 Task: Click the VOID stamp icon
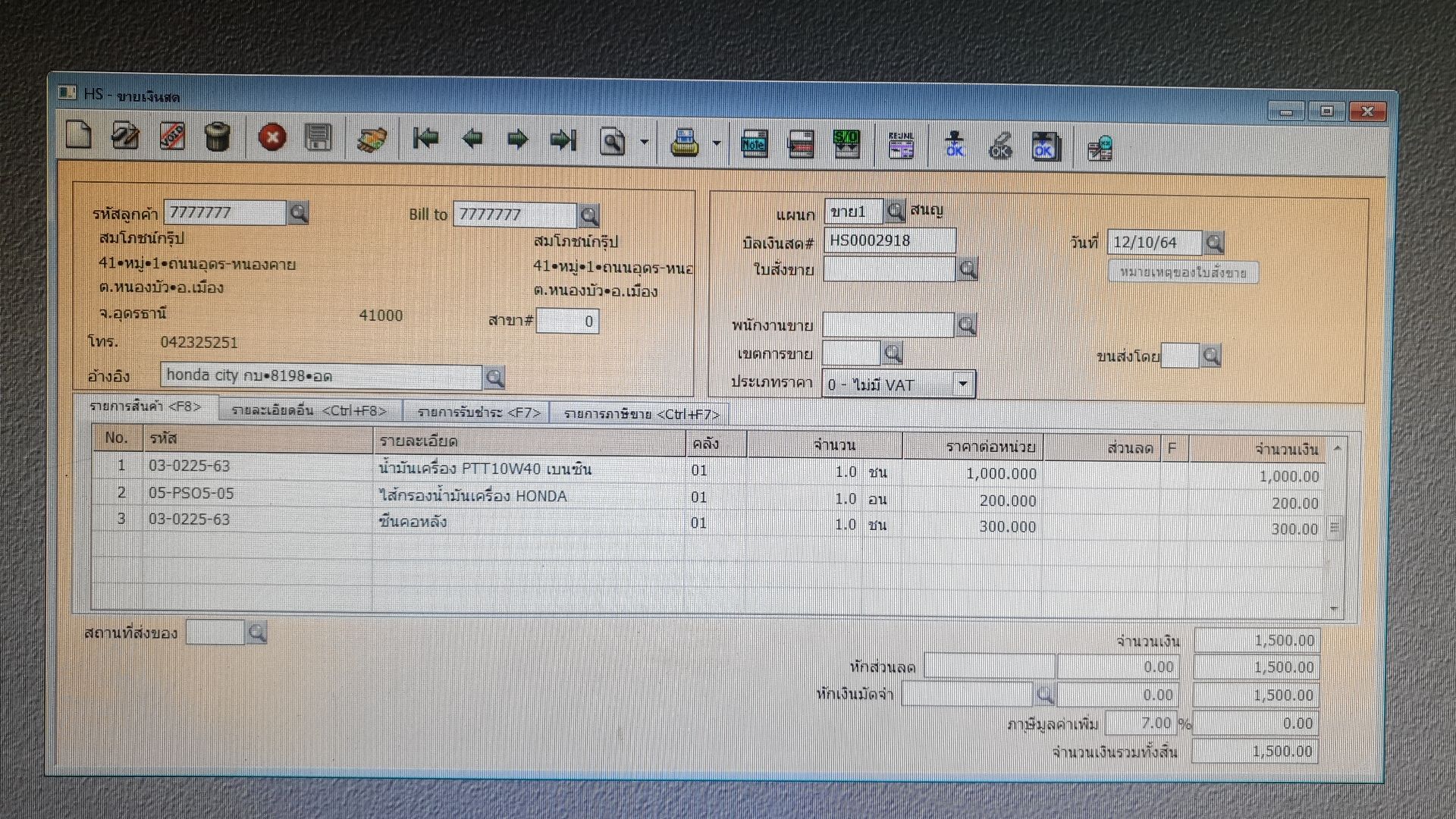coord(172,137)
